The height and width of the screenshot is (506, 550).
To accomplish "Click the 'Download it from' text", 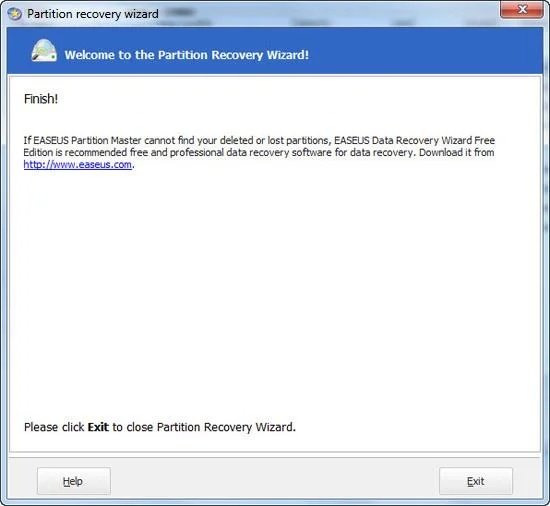I will 457,153.
